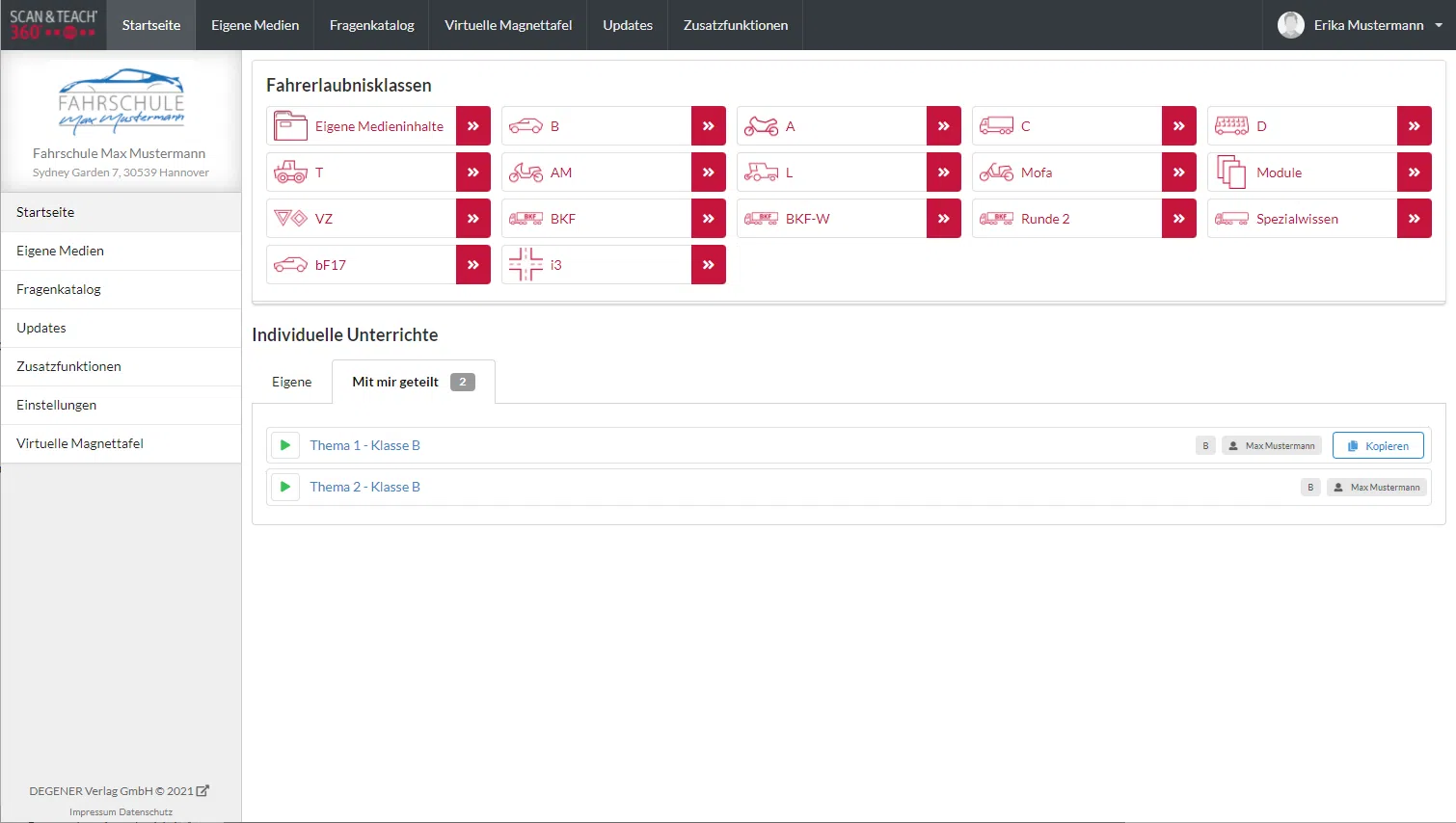The height and width of the screenshot is (823, 1456).
Task: Click the folder icon for Eigene Medieninhalte
Action: point(290,126)
